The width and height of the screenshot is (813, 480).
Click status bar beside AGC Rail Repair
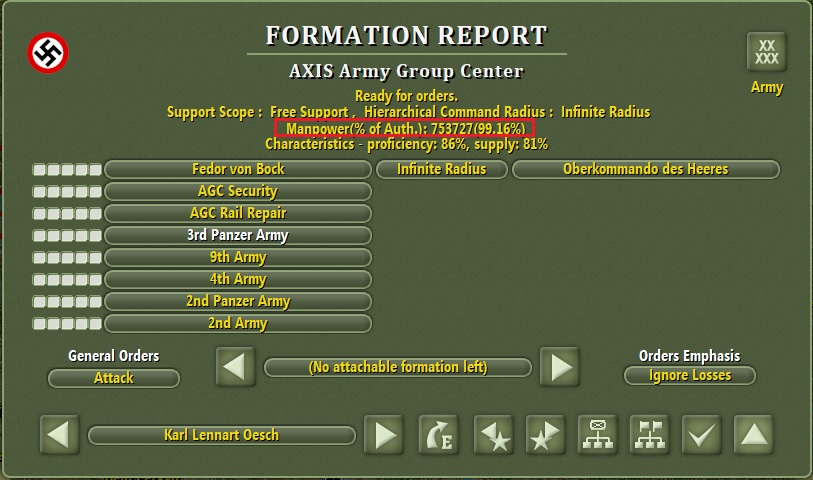[67, 214]
